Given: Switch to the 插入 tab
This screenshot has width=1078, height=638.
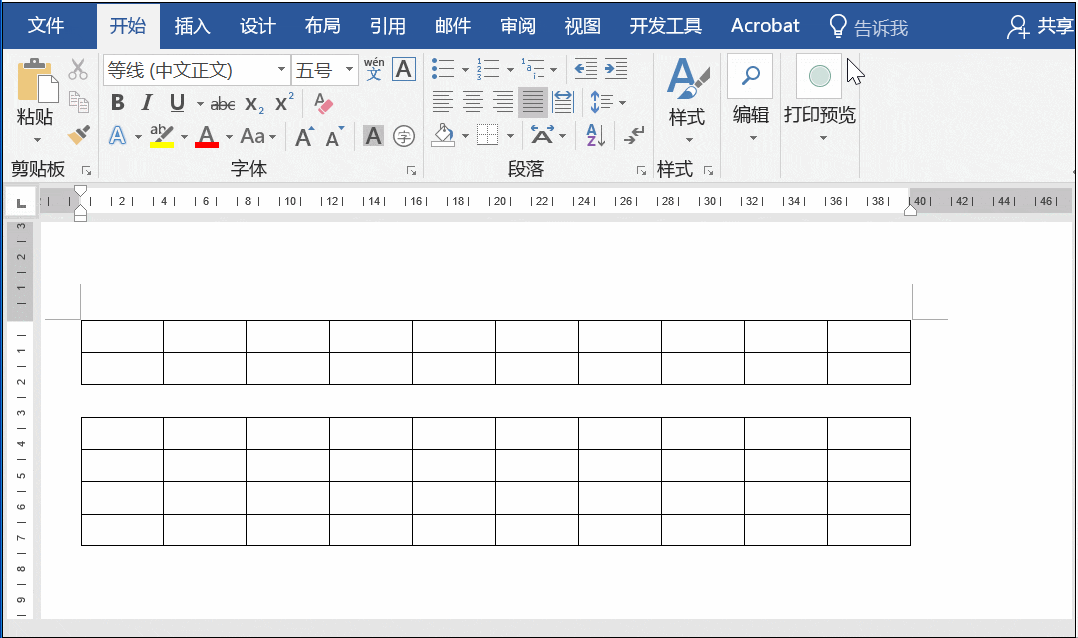Looking at the screenshot, I should pos(192,26).
